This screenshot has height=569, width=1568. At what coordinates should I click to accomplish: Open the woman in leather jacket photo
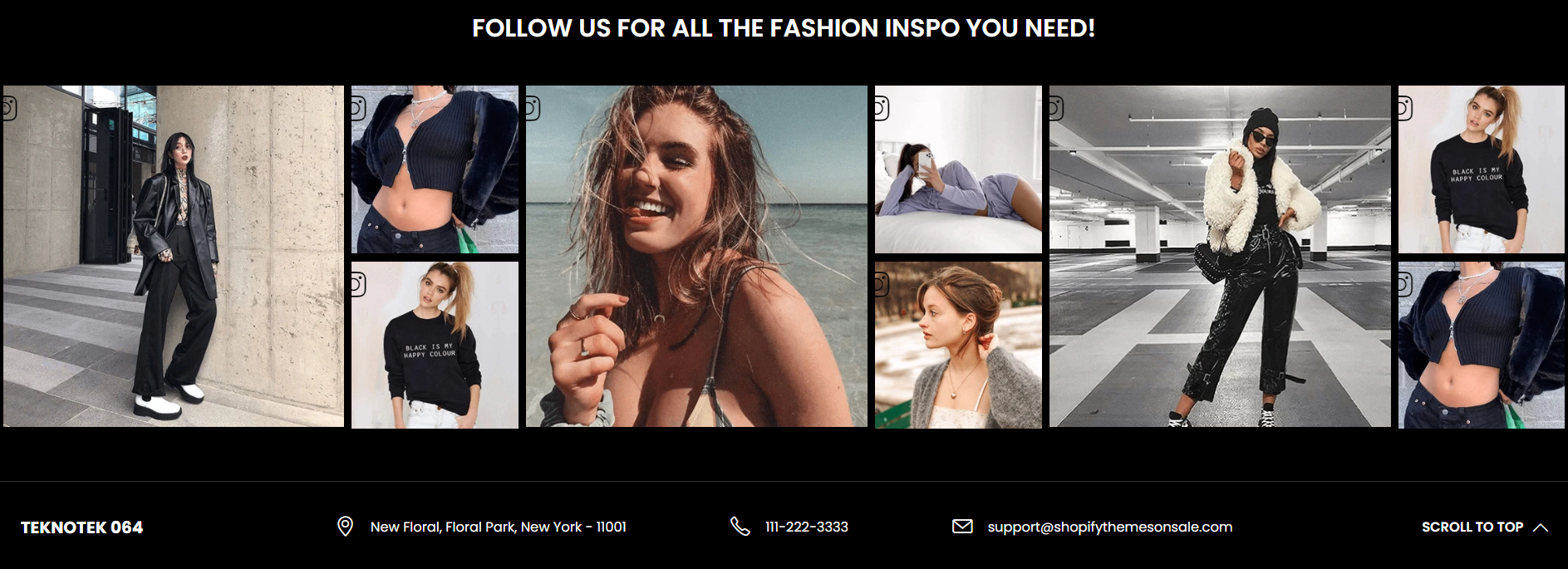(x=173, y=257)
